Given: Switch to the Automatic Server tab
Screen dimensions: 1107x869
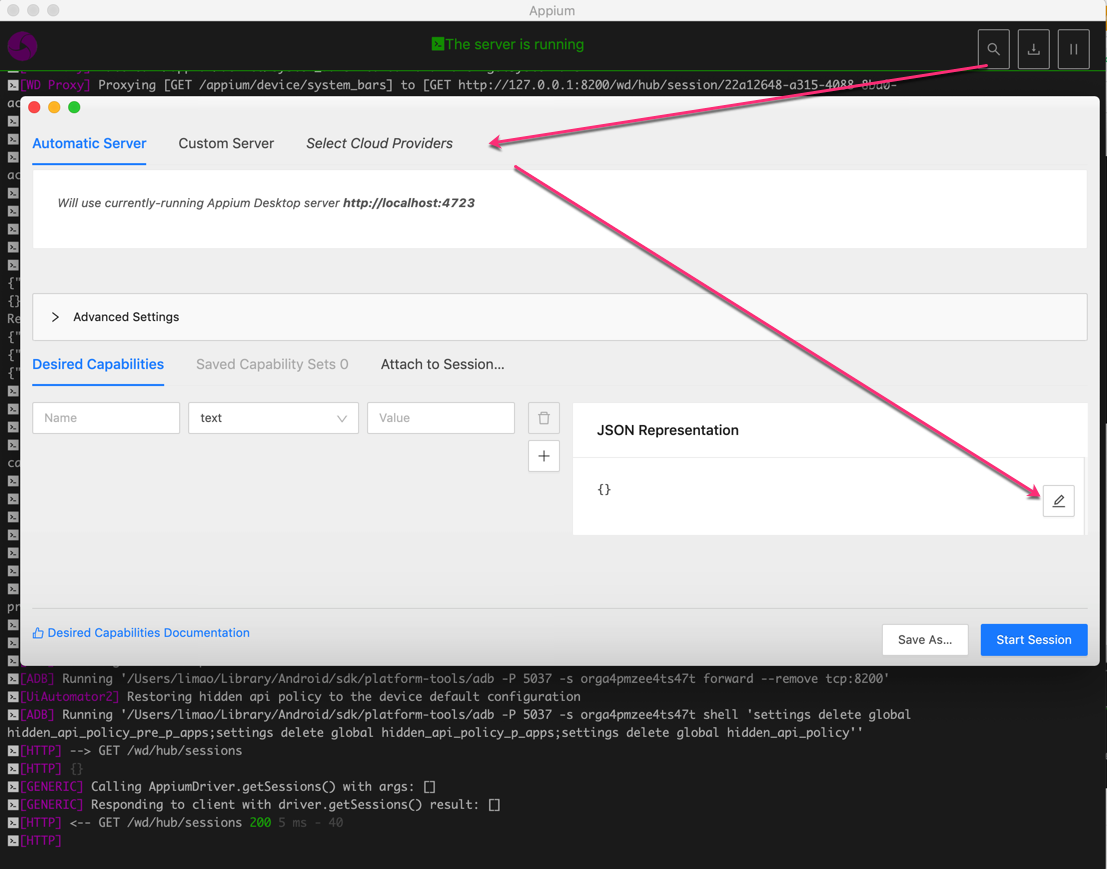Looking at the screenshot, I should click(89, 143).
